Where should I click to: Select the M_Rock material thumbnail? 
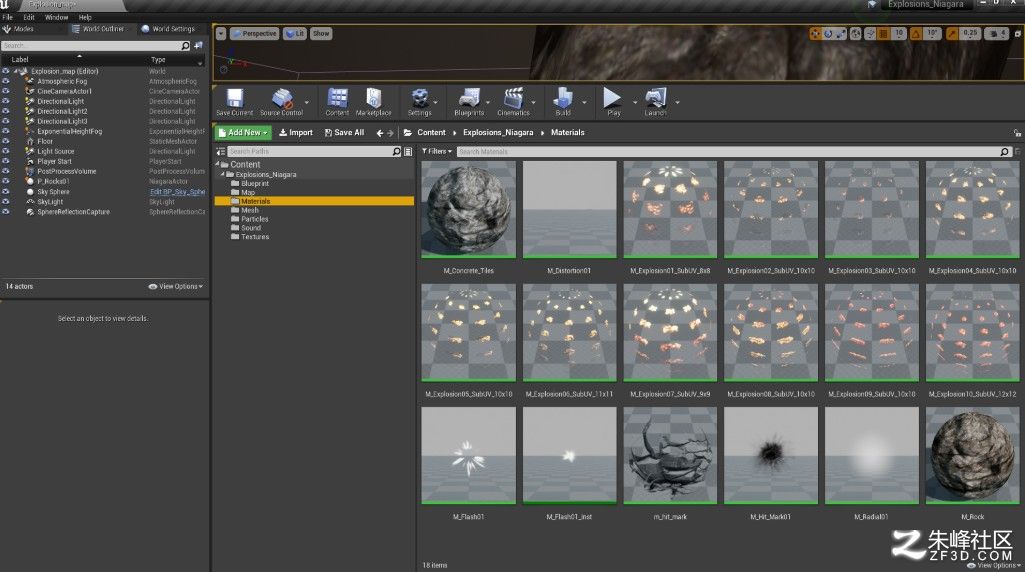(x=973, y=456)
